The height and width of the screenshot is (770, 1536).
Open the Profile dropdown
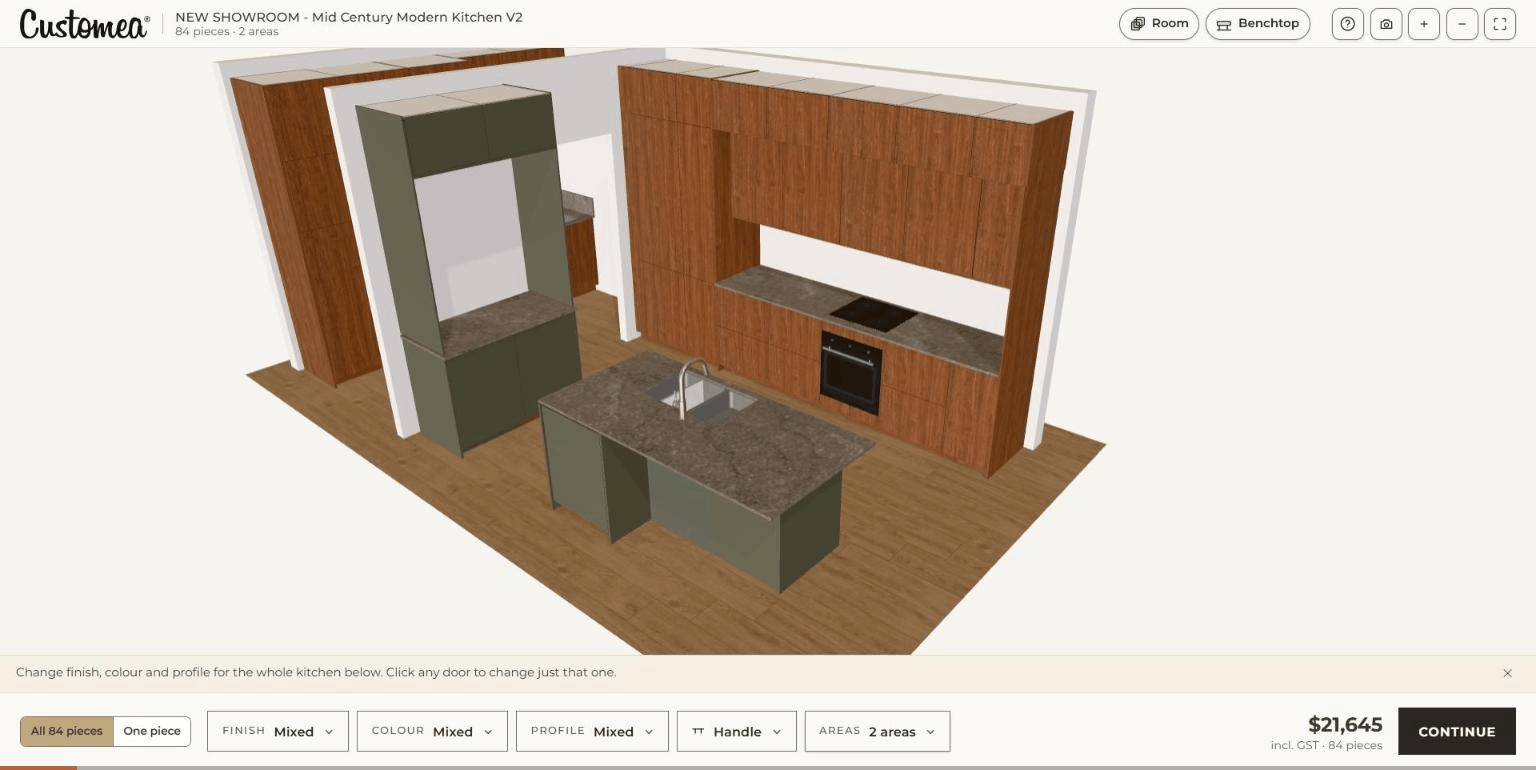point(592,731)
